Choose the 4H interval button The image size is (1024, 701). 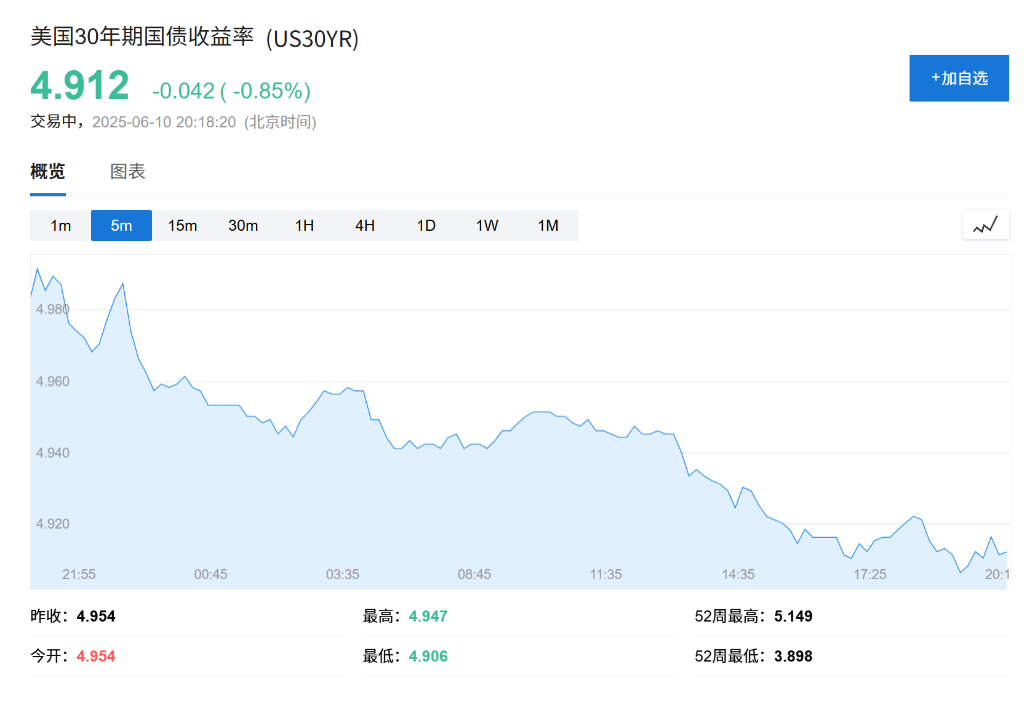(365, 226)
